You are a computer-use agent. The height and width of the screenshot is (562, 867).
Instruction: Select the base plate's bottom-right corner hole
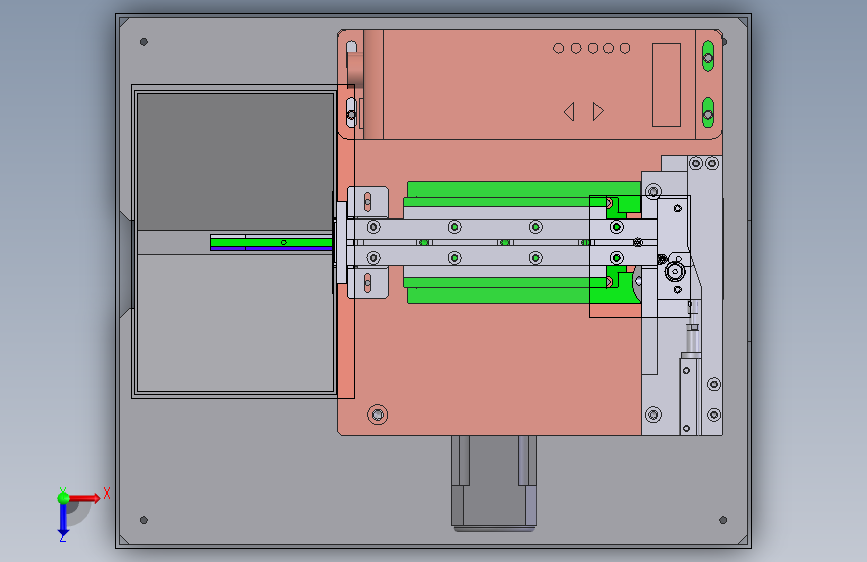pyautogui.click(x=723, y=520)
